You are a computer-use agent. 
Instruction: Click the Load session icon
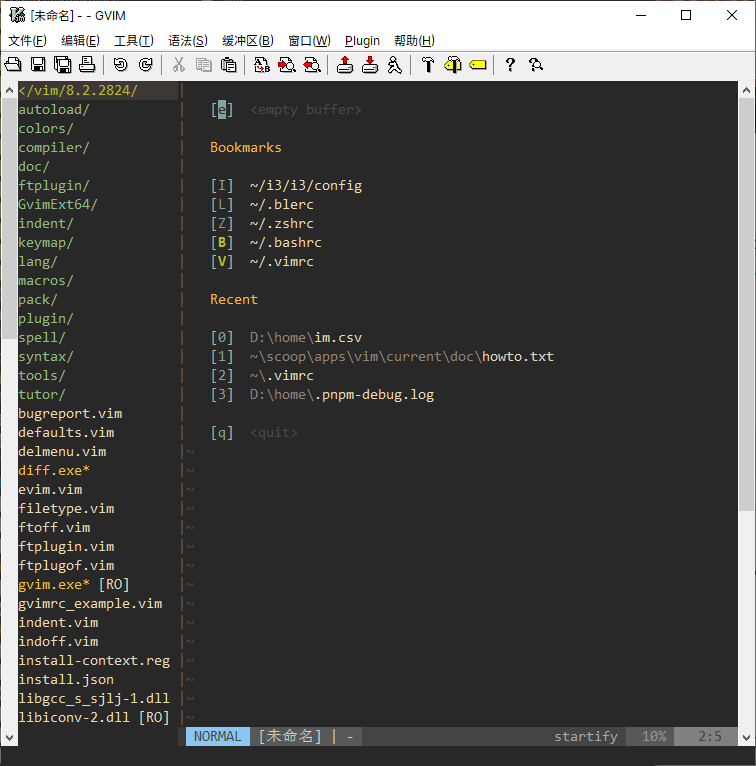pyautogui.click(x=345, y=64)
